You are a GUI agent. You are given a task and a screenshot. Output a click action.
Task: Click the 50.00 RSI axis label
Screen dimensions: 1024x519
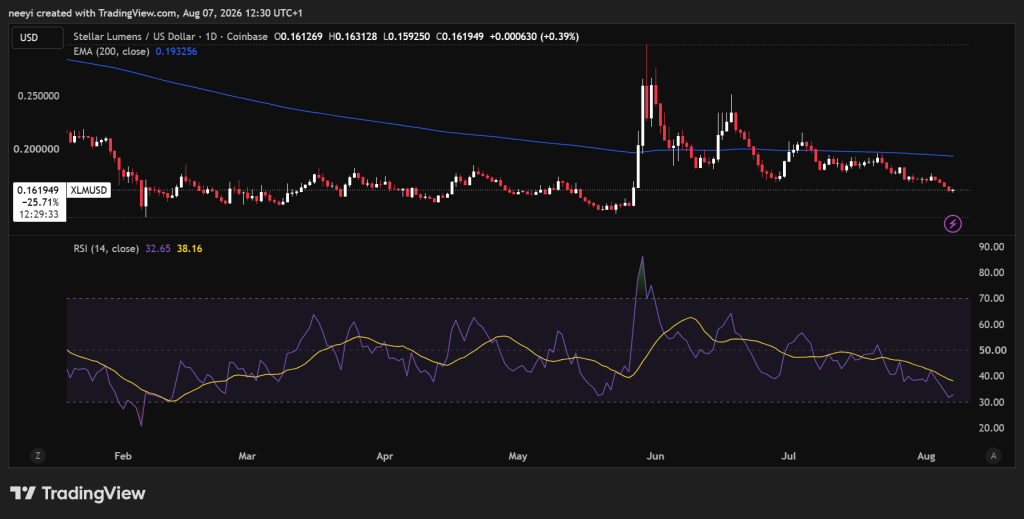[991, 351]
